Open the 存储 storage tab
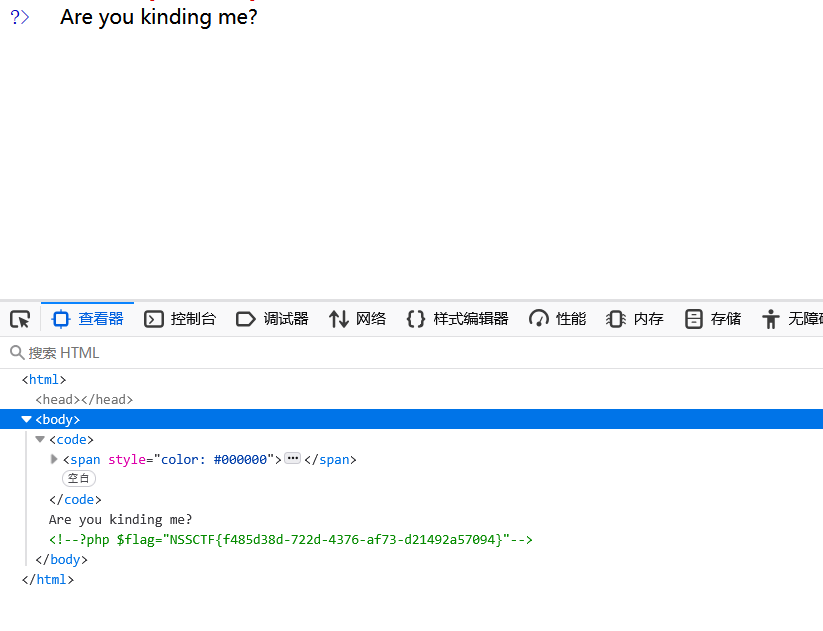The height and width of the screenshot is (631, 823). pos(713,319)
